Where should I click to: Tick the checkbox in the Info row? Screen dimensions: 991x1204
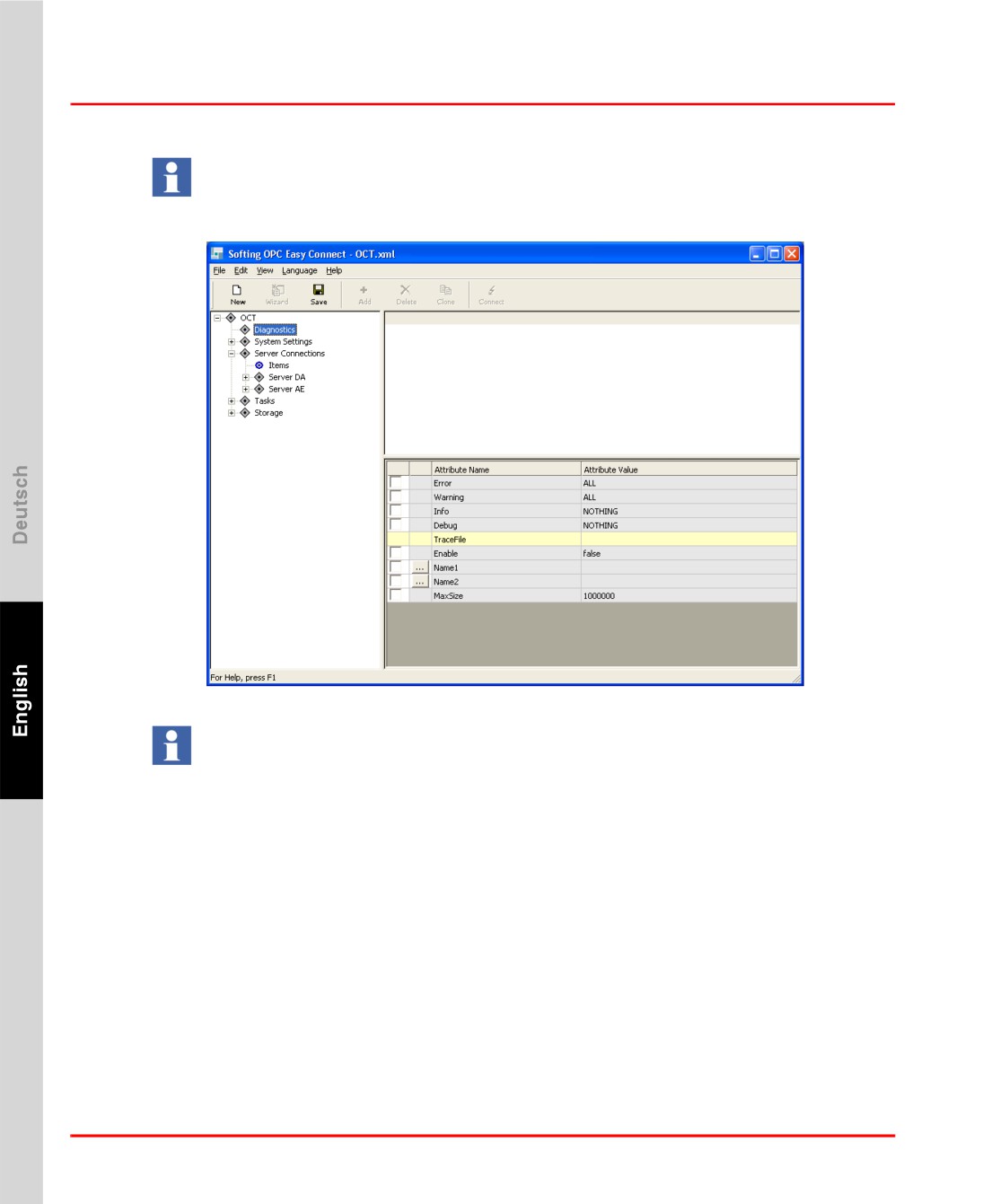click(x=395, y=511)
